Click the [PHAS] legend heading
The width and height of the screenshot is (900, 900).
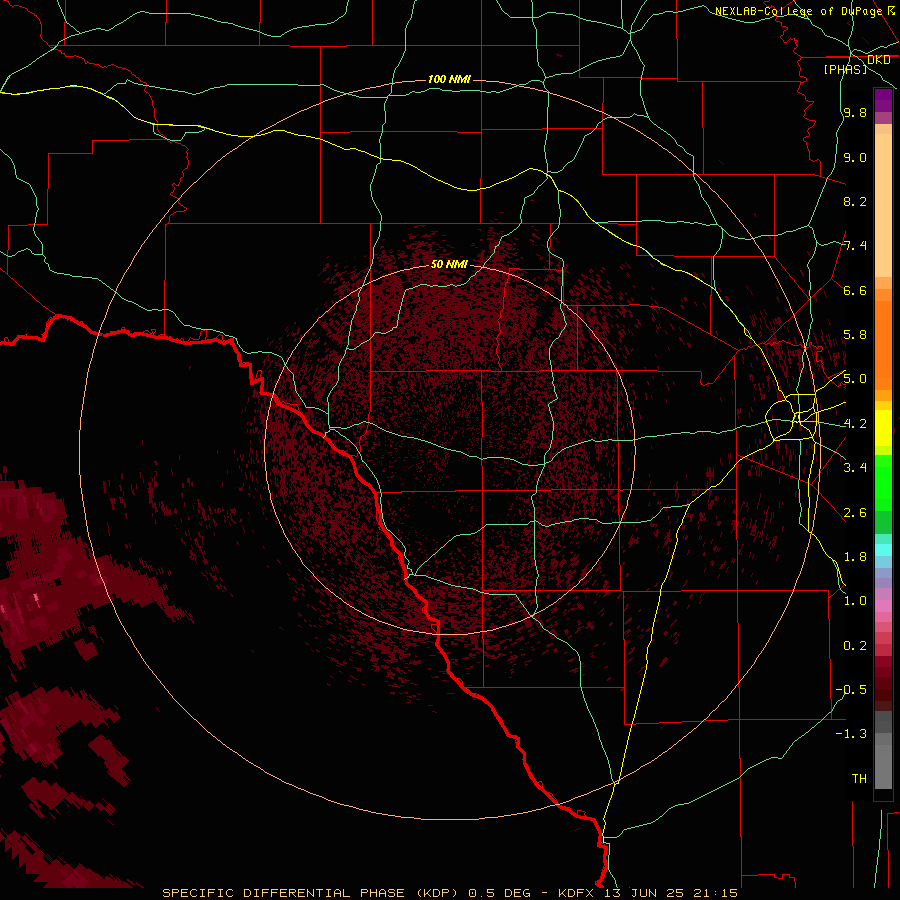845,69
